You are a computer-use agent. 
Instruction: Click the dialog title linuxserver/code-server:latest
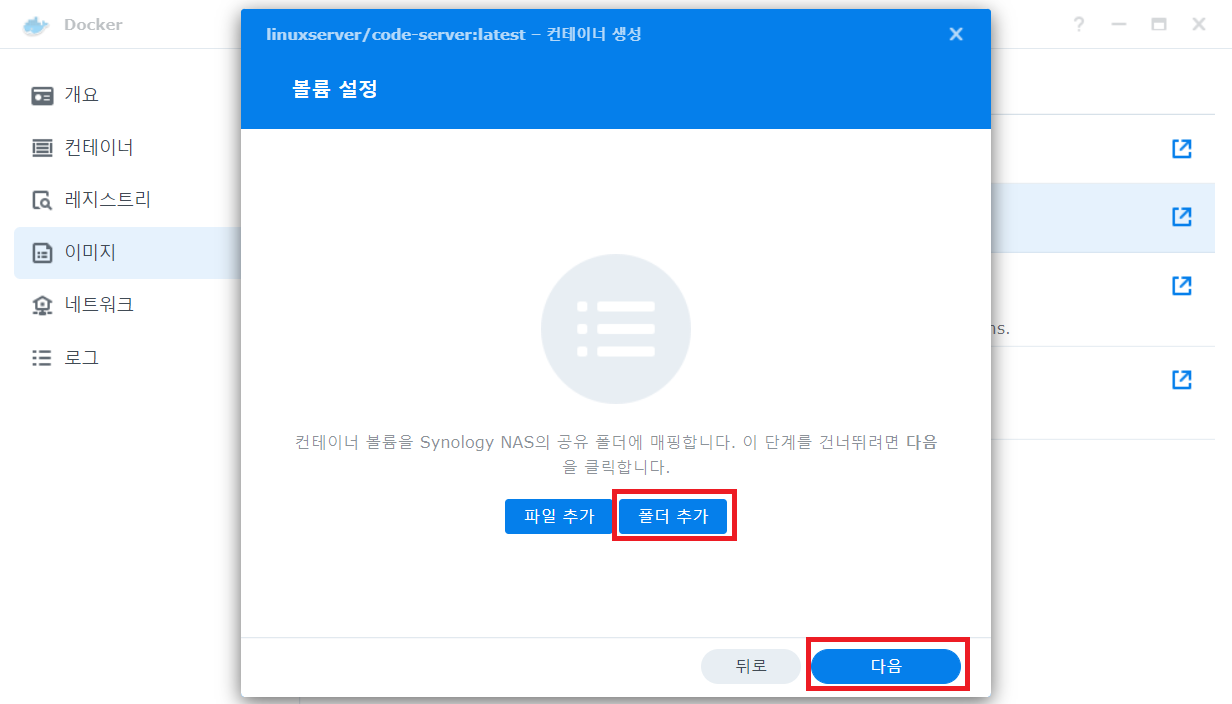point(395,34)
